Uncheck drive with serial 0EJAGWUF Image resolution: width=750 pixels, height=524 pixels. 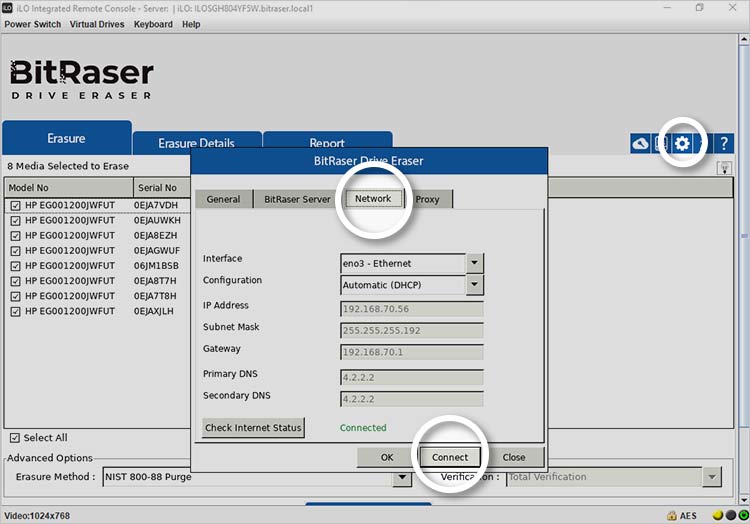pyautogui.click(x=15, y=251)
